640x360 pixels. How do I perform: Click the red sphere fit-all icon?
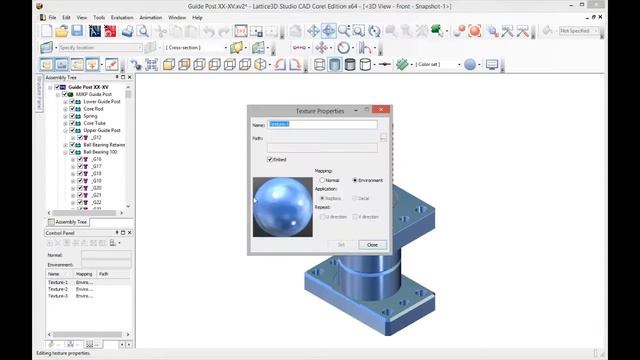click(475, 31)
